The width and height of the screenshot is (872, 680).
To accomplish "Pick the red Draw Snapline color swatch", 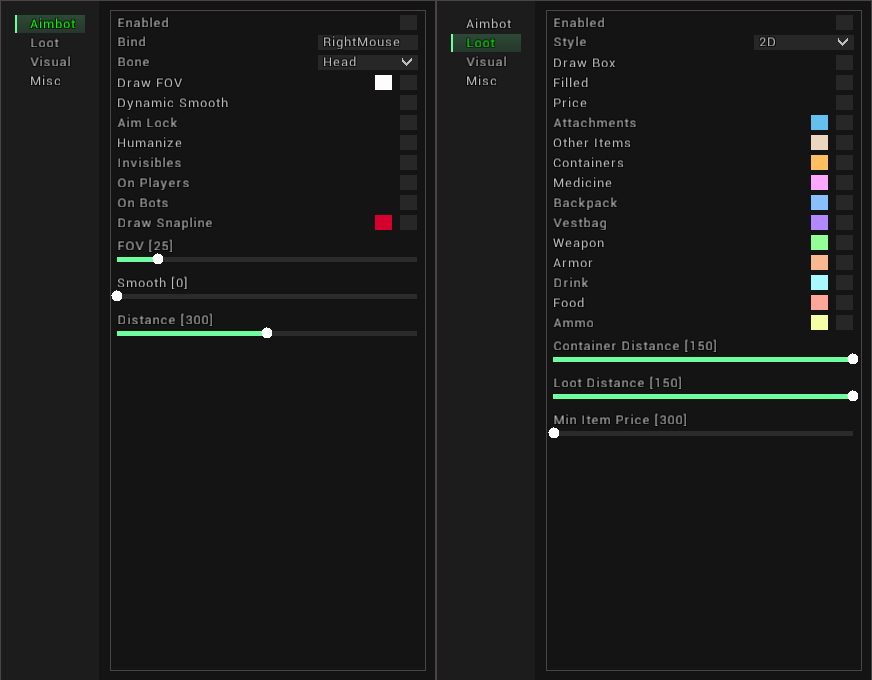I will [383, 223].
